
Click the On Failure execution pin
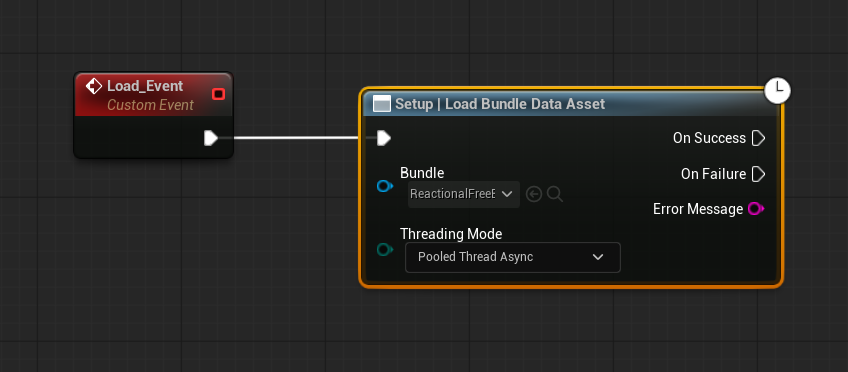(x=759, y=174)
